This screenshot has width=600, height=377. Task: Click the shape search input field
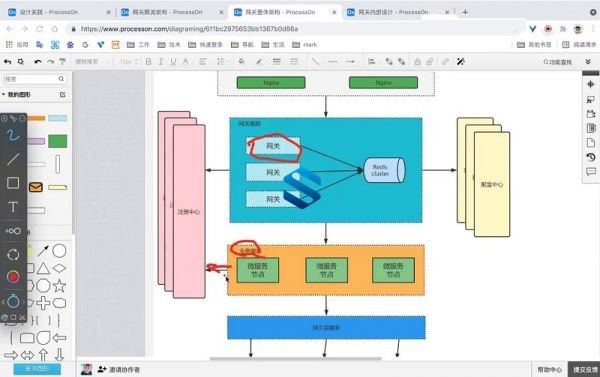tap(34, 79)
